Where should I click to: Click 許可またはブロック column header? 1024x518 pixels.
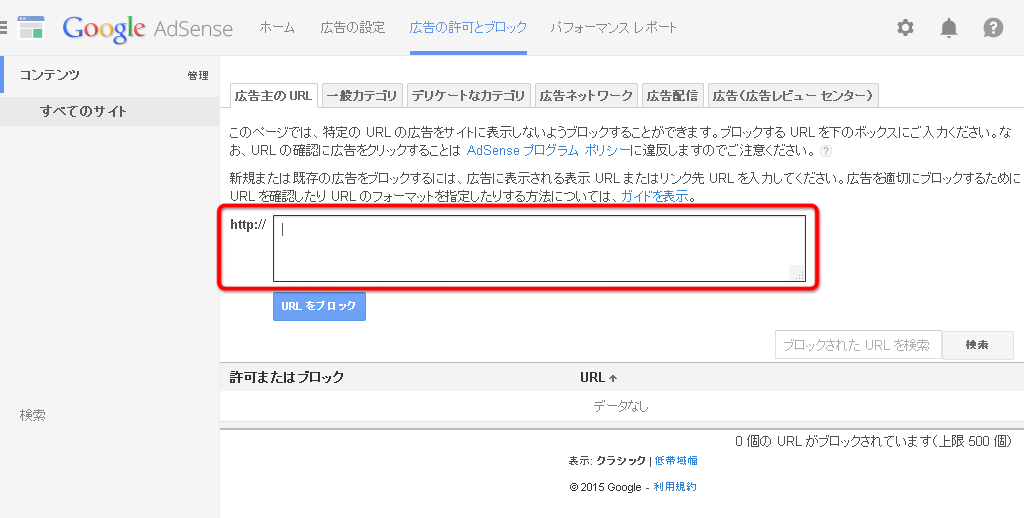pyautogui.click(x=287, y=378)
